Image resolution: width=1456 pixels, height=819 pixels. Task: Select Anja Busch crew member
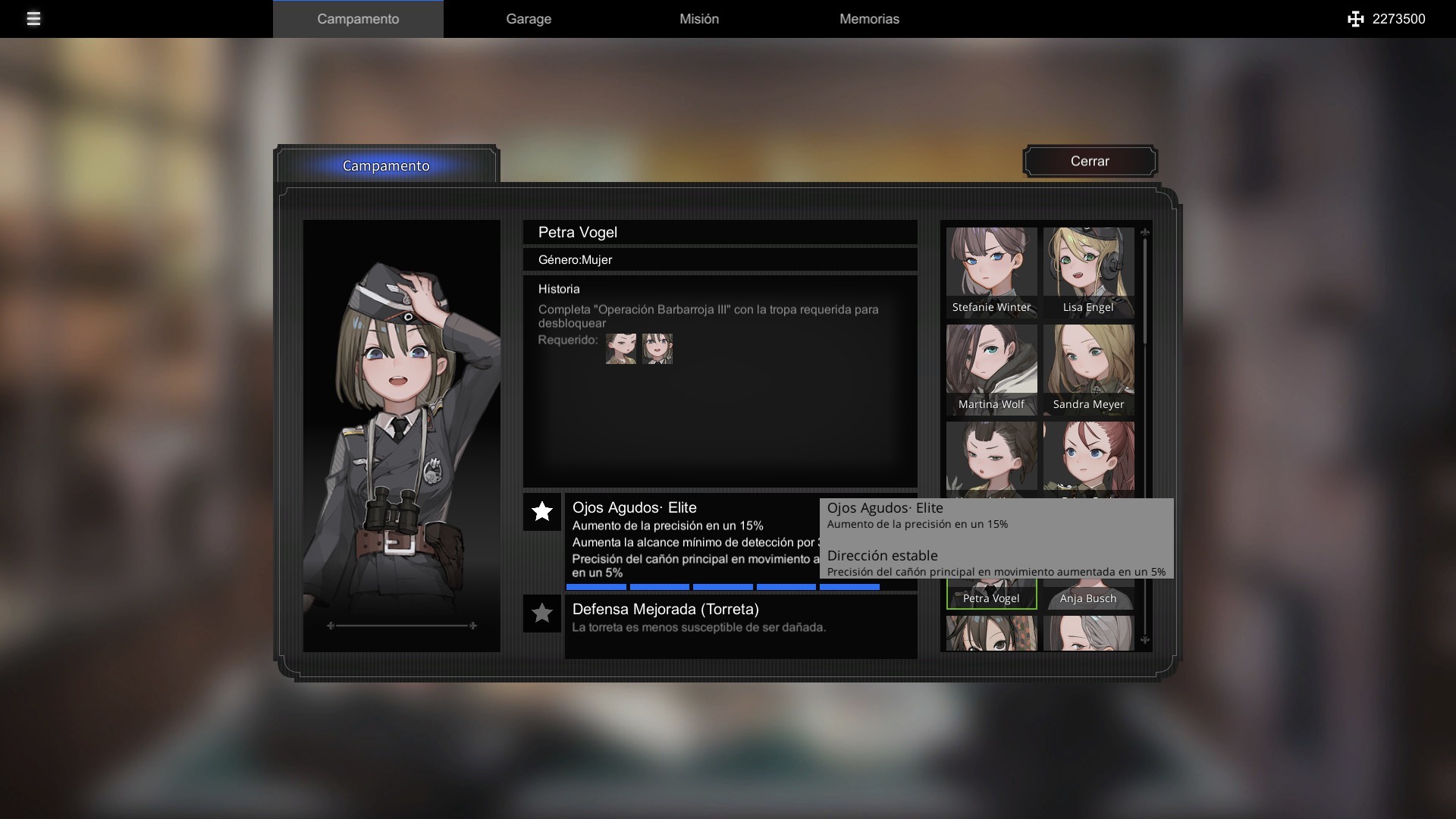pyautogui.click(x=1088, y=596)
